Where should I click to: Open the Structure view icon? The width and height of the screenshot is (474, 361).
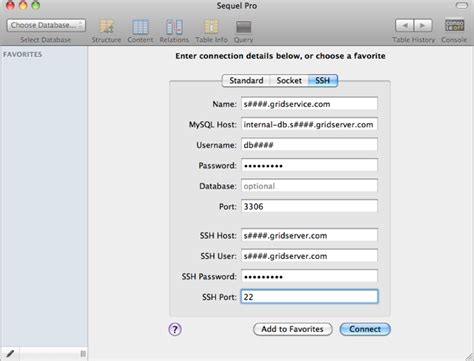tap(107, 27)
